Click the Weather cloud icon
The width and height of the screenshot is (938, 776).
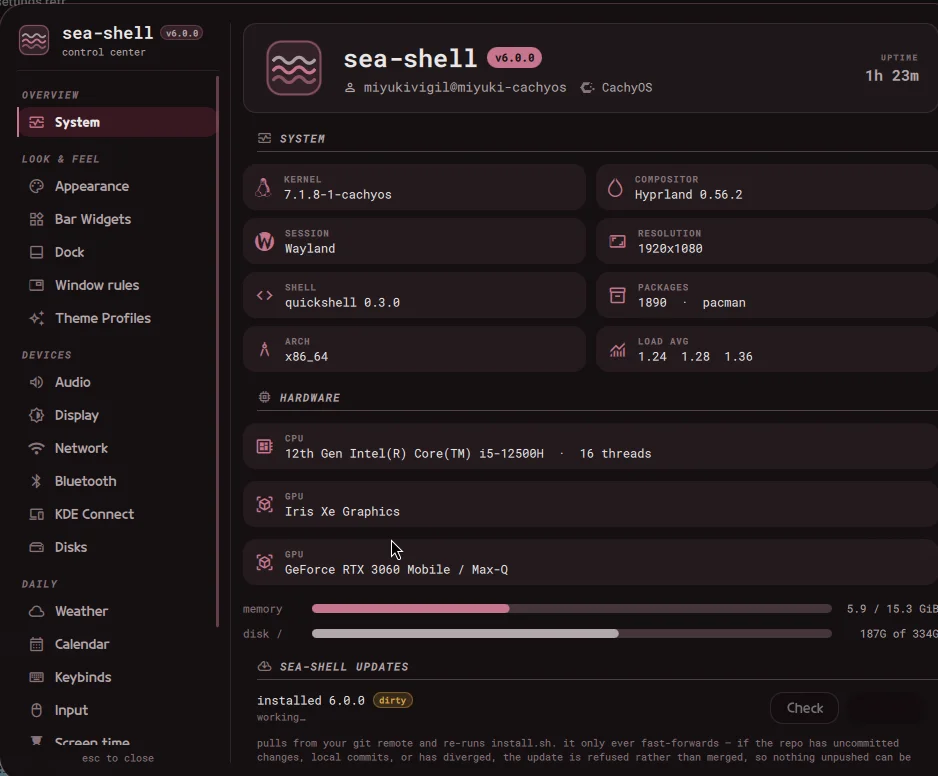pos(36,611)
